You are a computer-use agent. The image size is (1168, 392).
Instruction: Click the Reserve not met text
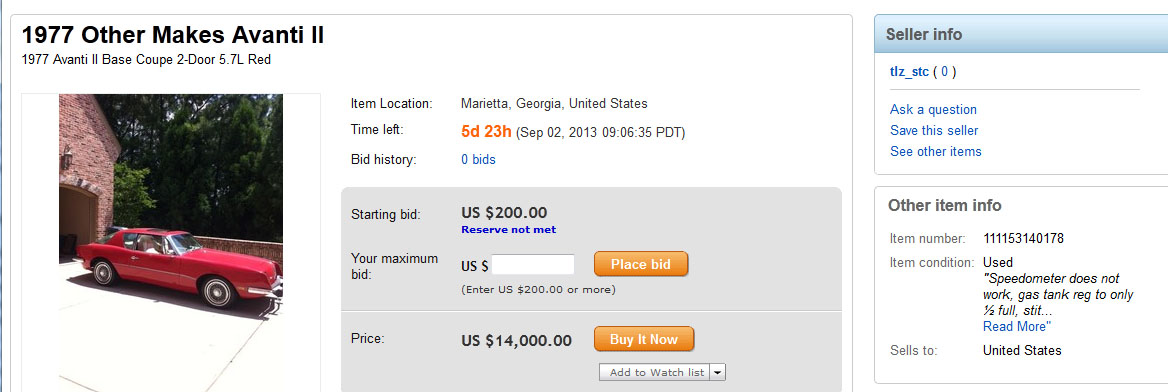tap(509, 230)
